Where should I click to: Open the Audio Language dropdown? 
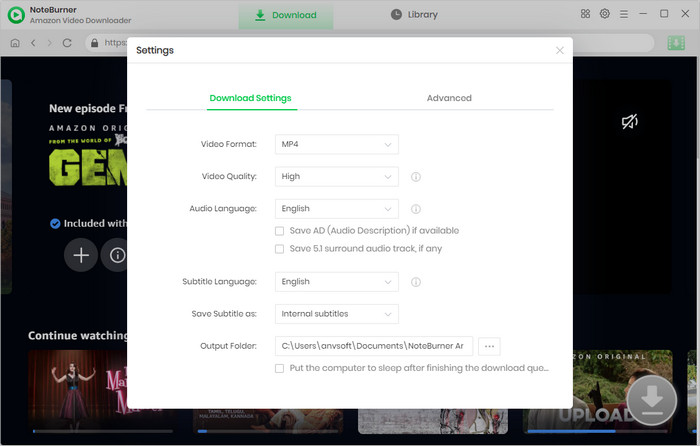(x=337, y=208)
